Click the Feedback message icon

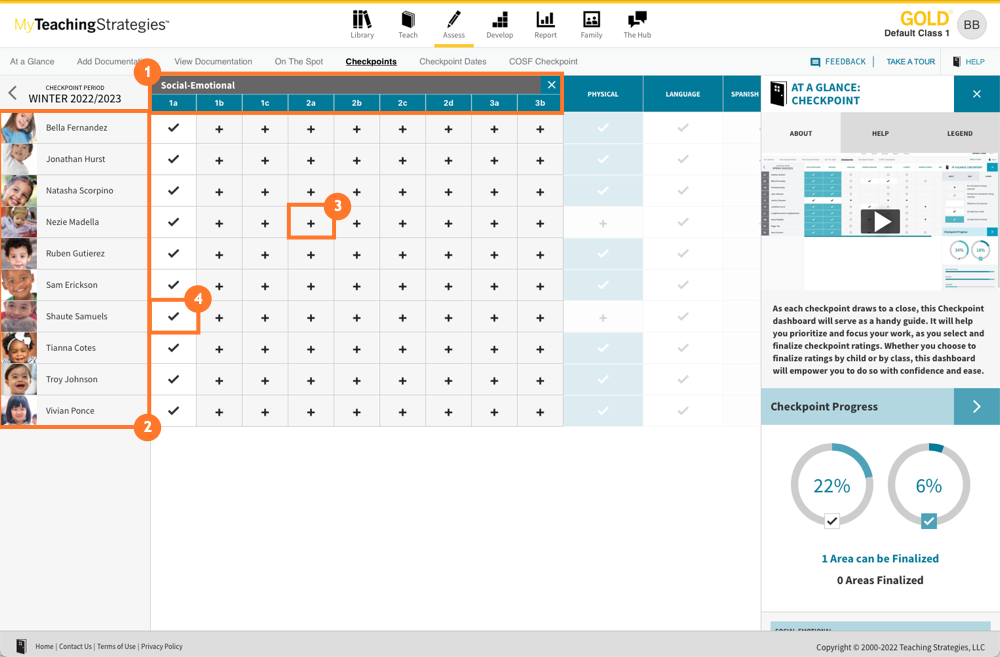816,62
